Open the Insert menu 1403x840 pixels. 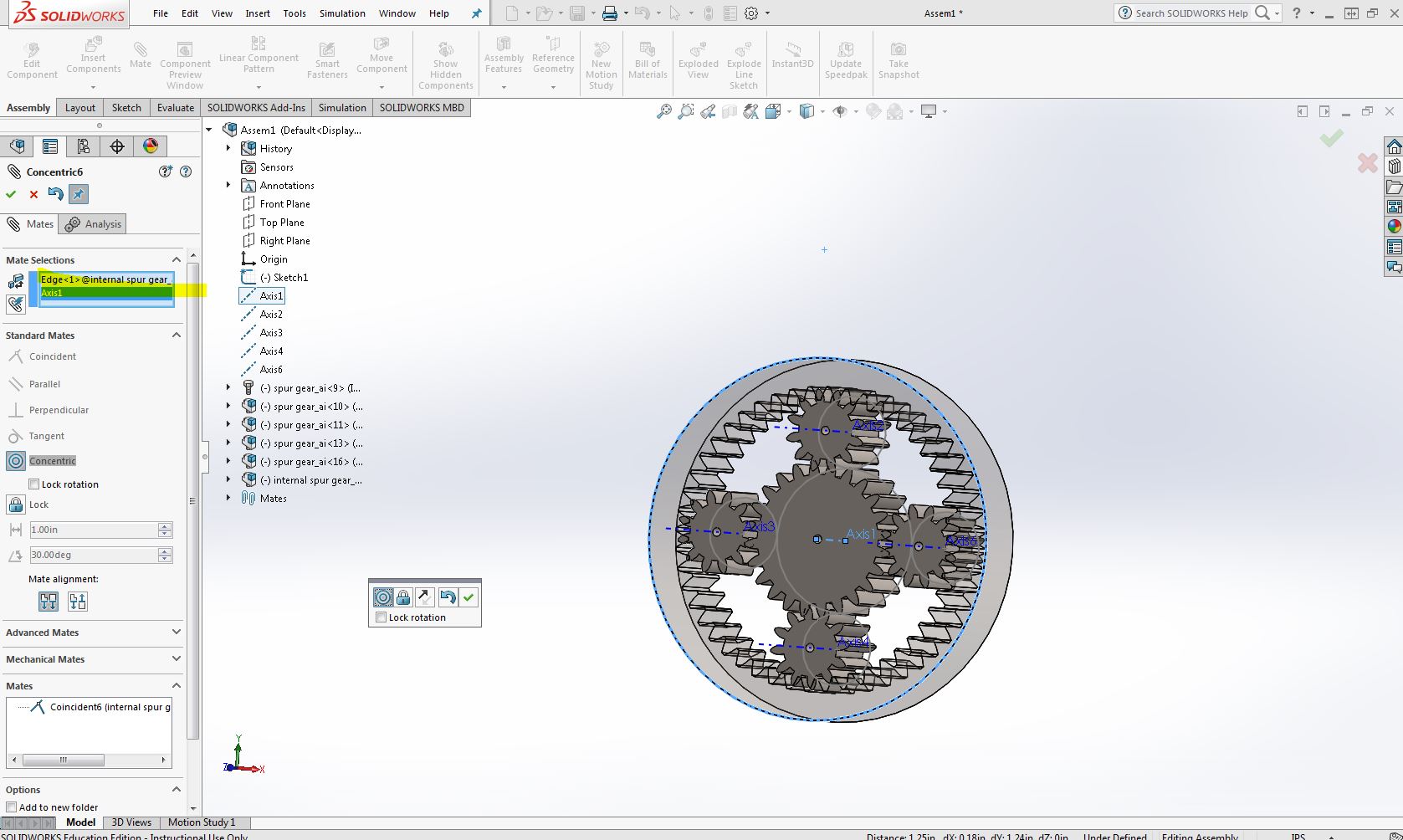click(x=258, y=13)
